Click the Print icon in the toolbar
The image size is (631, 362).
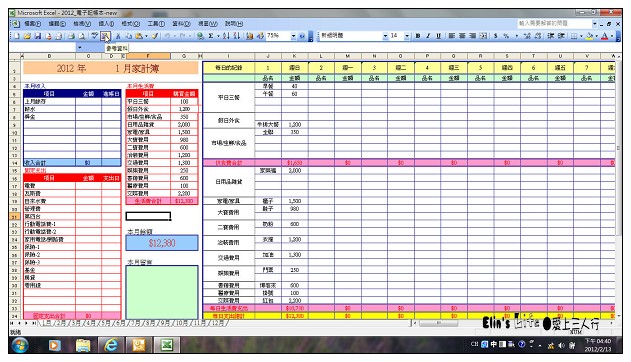pos(71,36)
